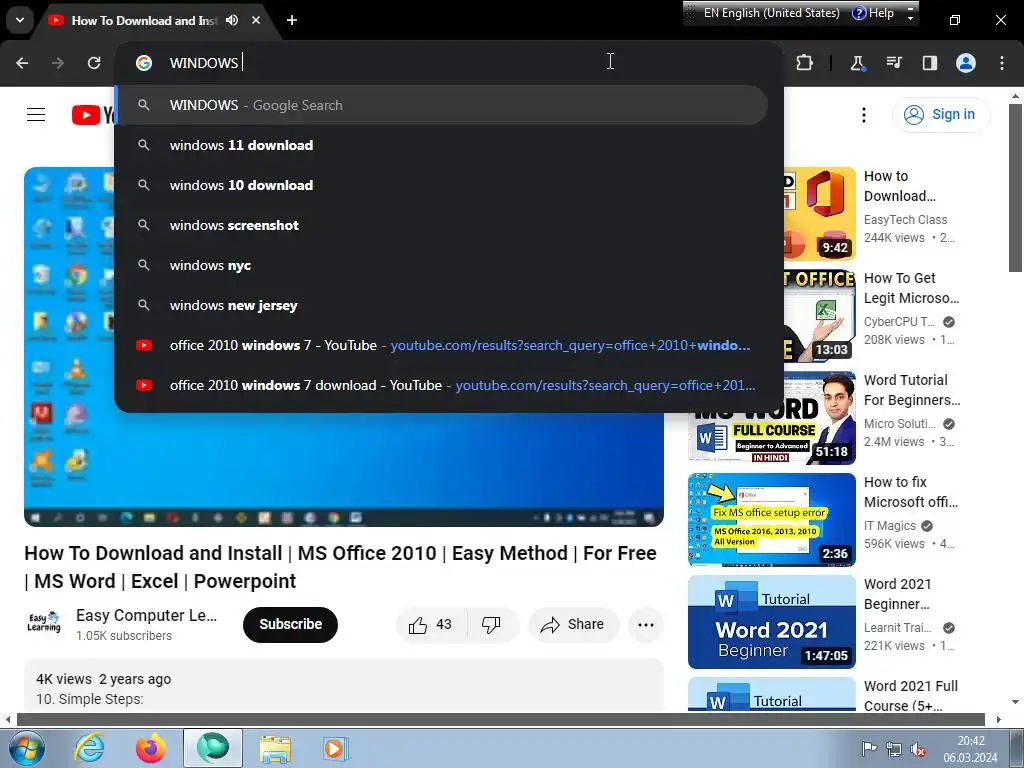Expand the video description box
This screenshot has height=768, width=1024.
coord(344,686)
